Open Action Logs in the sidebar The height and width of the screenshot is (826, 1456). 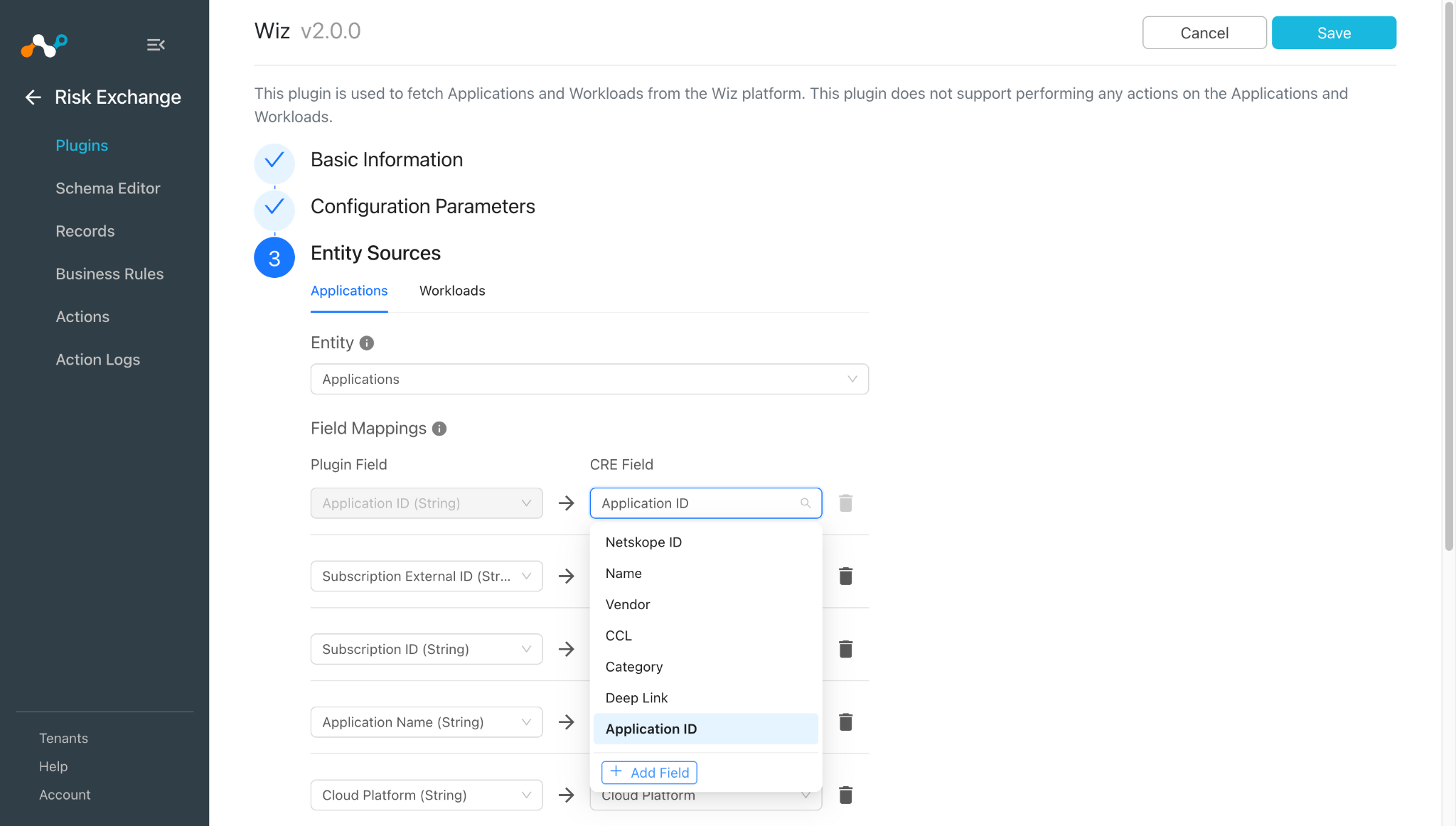[x=98, y=360]
